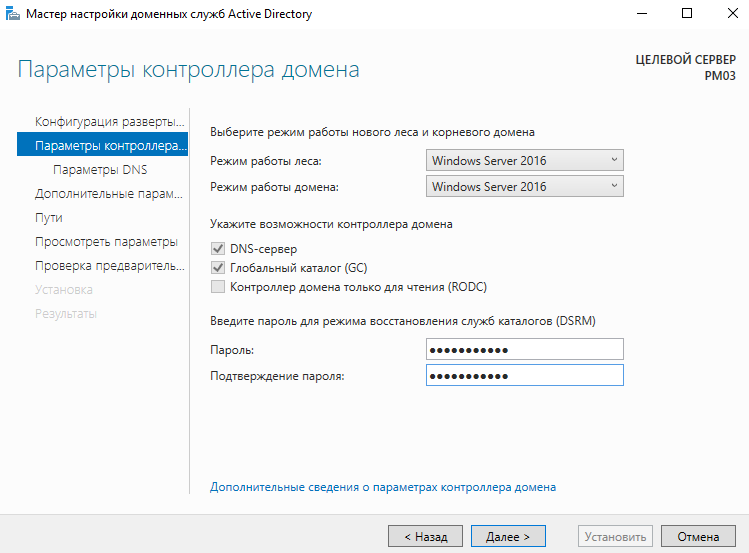The width and height of the screenshot is (749, 553).
Task: Click the Отмена button
Action: (x=698, y=536)
